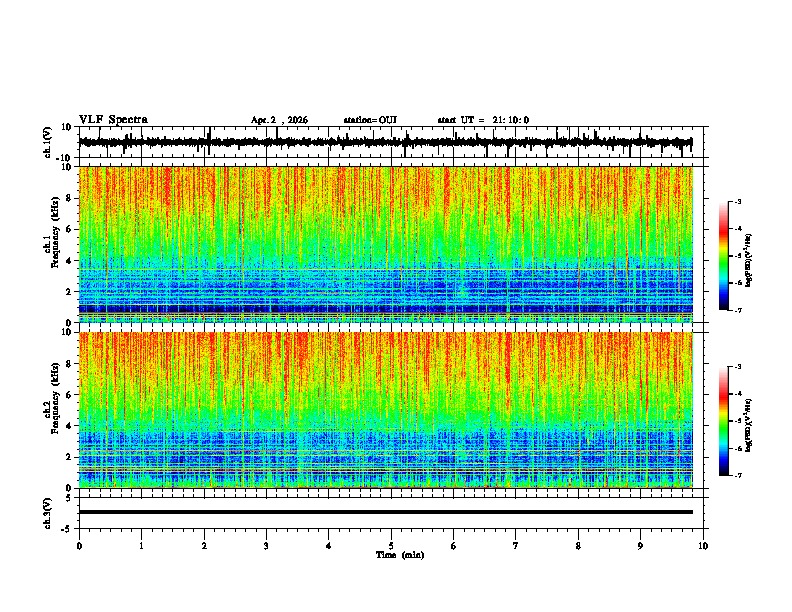Click time axis tick label "1"
Image resolution: width=792 pixels, height=612 pixels.
pos(141,546)
